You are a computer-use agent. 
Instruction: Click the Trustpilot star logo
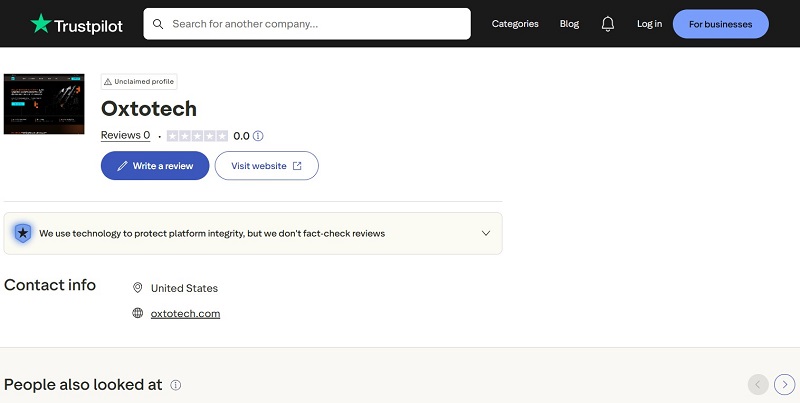[x=41, y=24]
